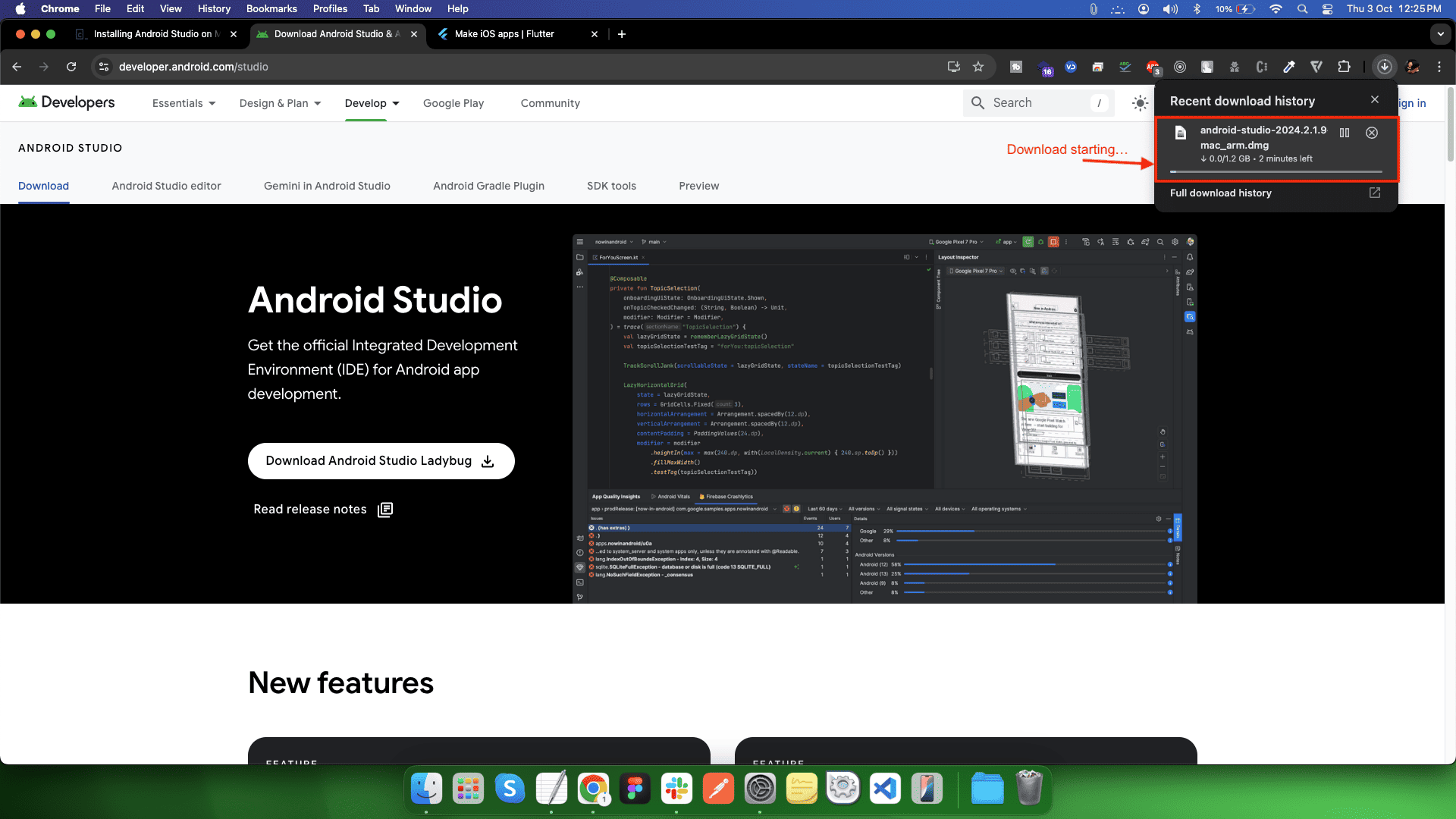Close the Recent download history popup

point(1375,100)
